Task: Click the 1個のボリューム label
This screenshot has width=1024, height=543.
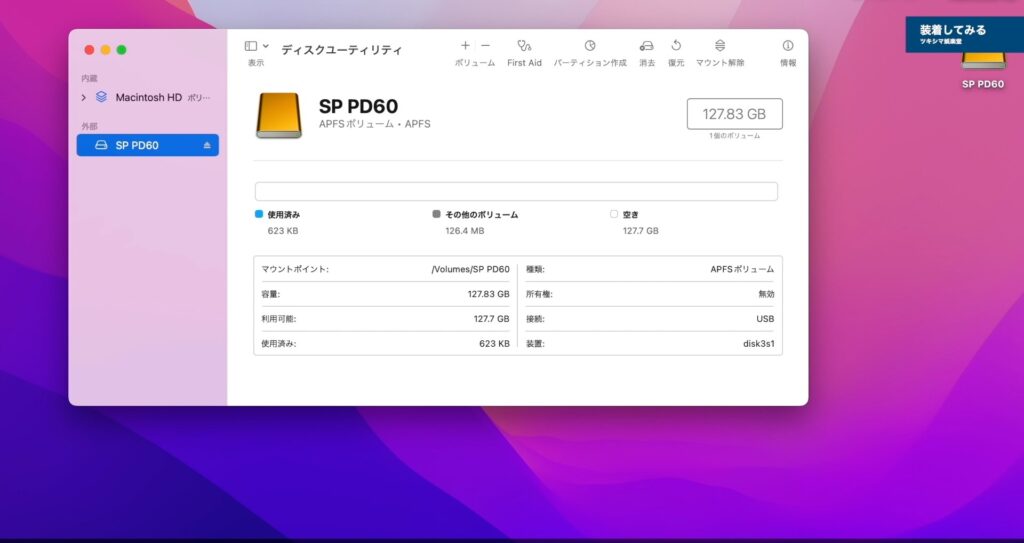Action: point(735,136)
